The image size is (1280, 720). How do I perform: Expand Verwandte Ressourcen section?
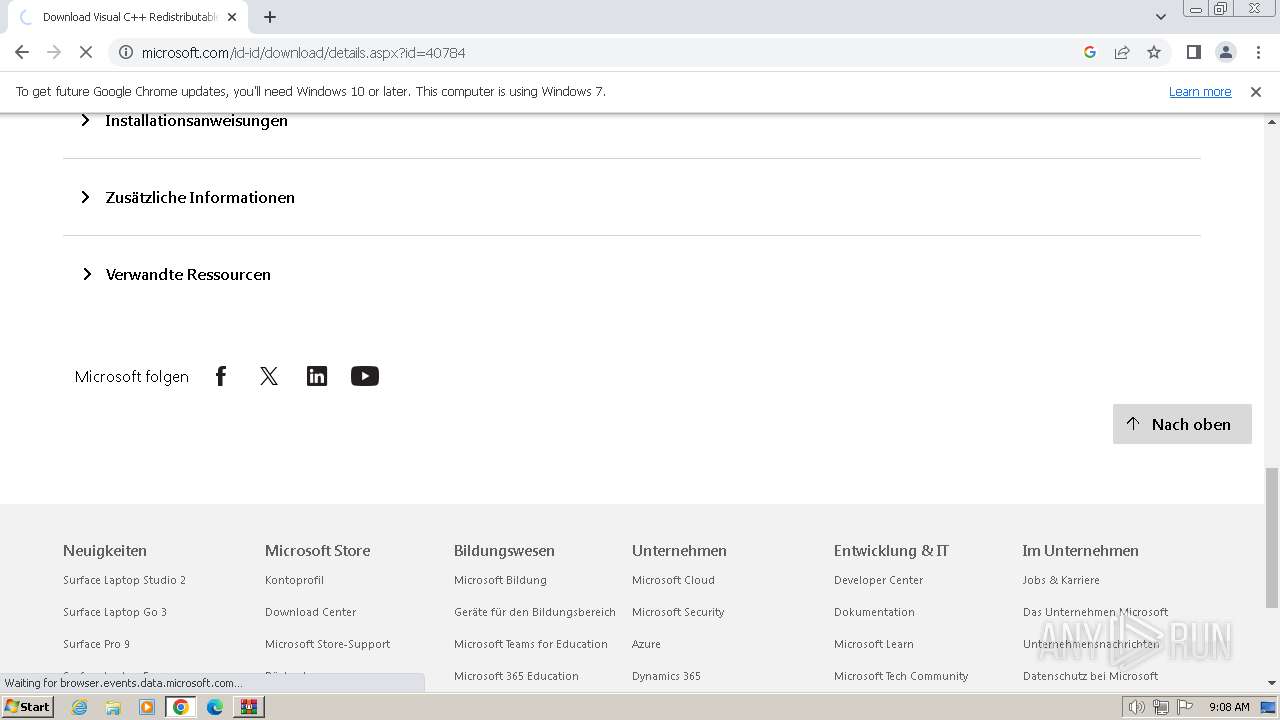point(188,275)
